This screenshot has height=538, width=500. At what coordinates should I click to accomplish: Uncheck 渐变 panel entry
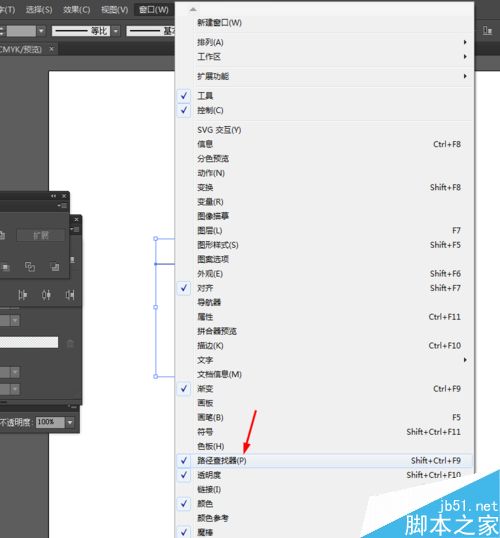324,389
